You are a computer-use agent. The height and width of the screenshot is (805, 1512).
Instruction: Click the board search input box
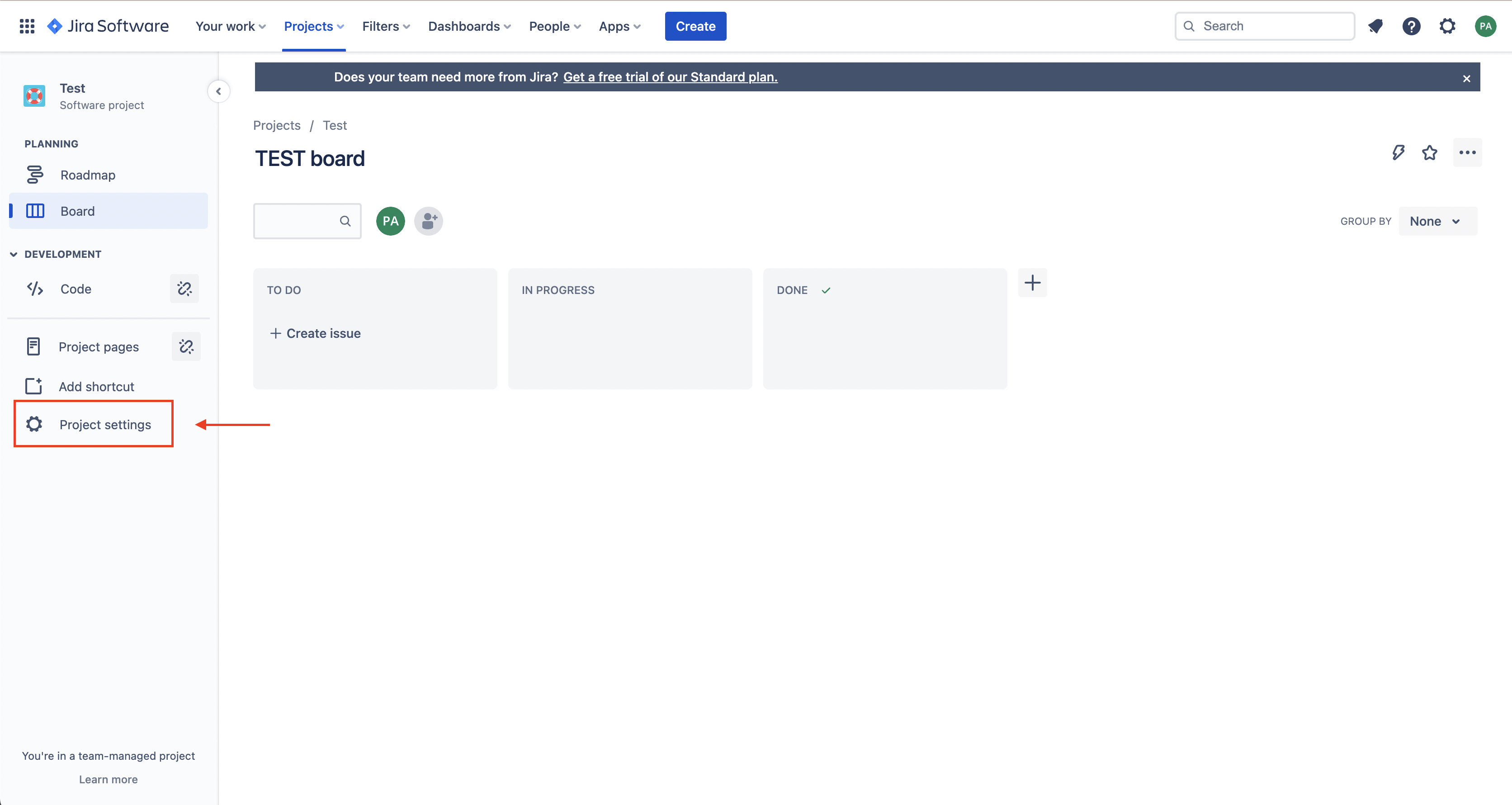click(307, 221)
